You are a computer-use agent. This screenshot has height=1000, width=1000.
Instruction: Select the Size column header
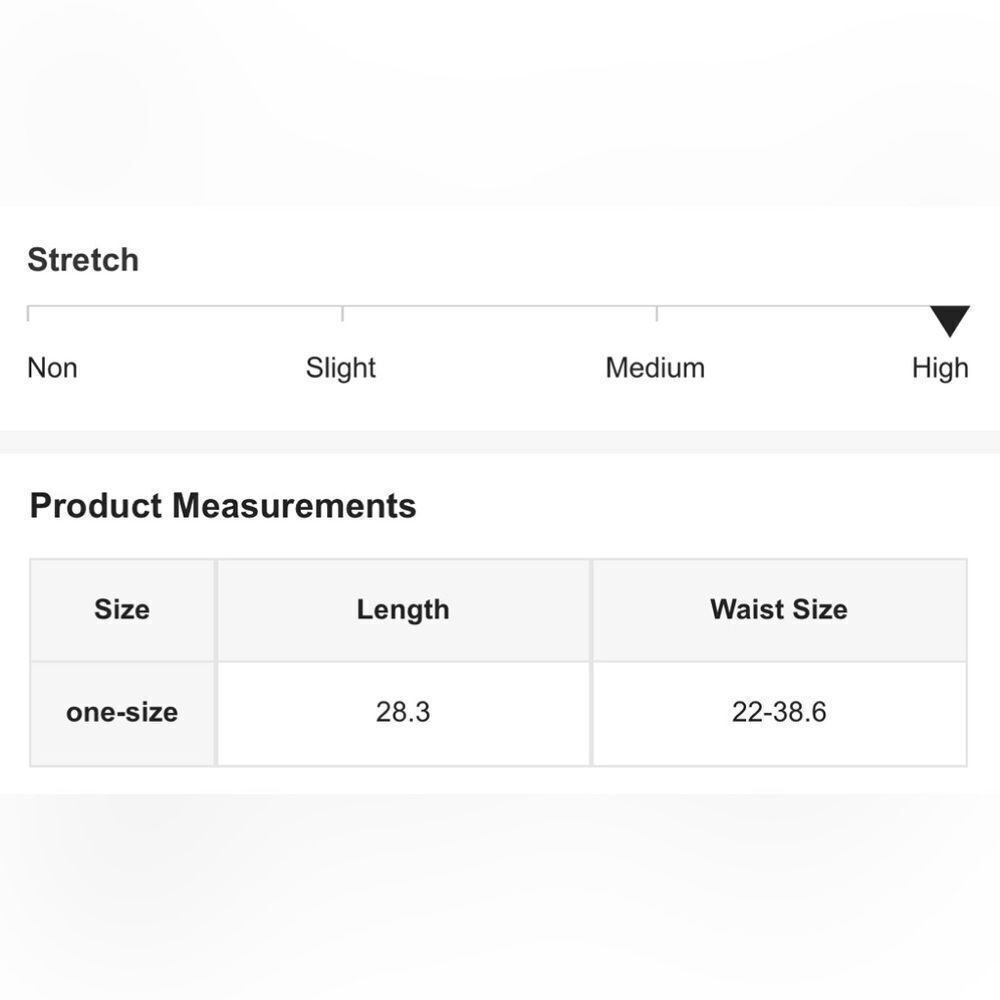click(x=122, y=610)
